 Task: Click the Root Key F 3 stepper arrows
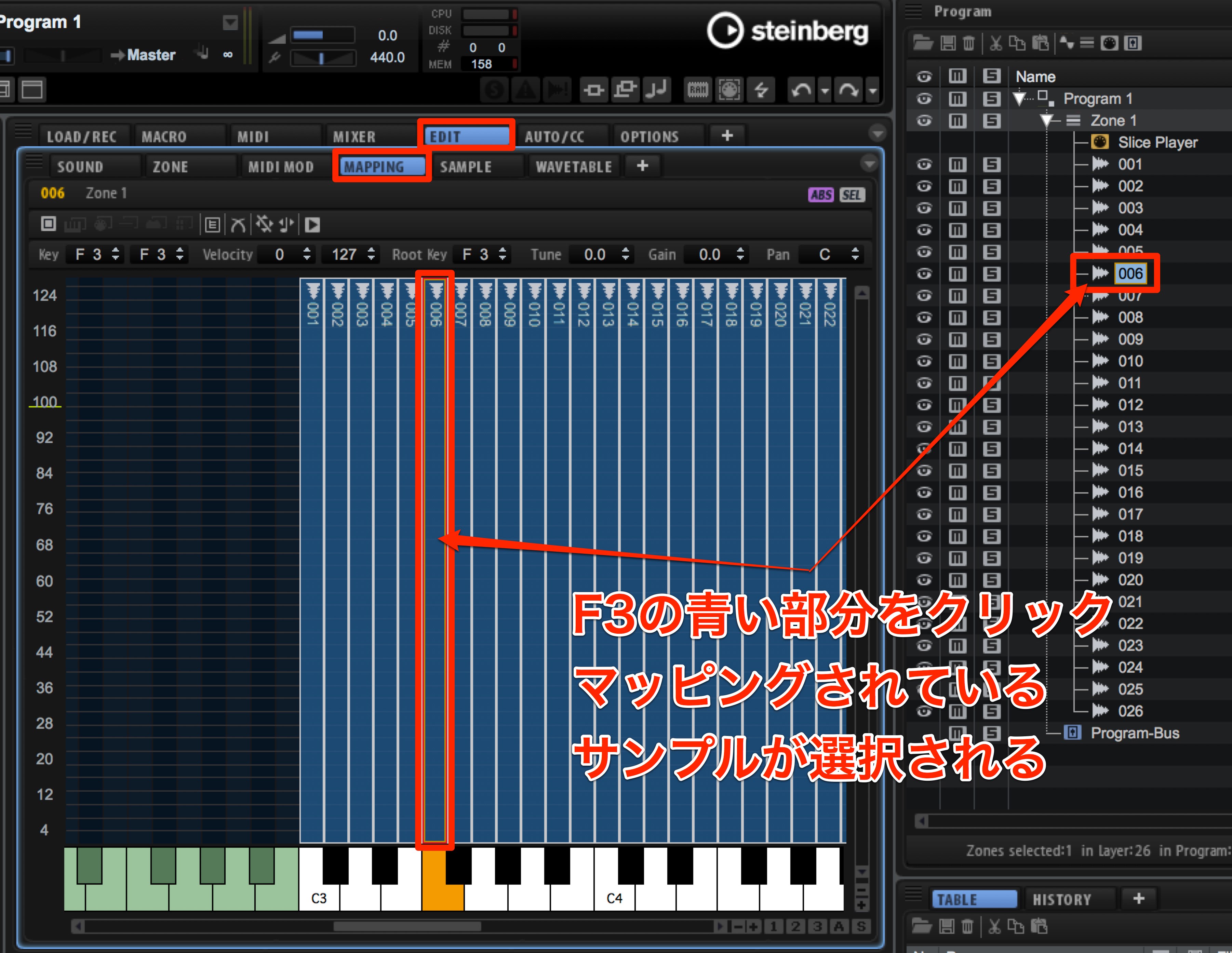503,254
